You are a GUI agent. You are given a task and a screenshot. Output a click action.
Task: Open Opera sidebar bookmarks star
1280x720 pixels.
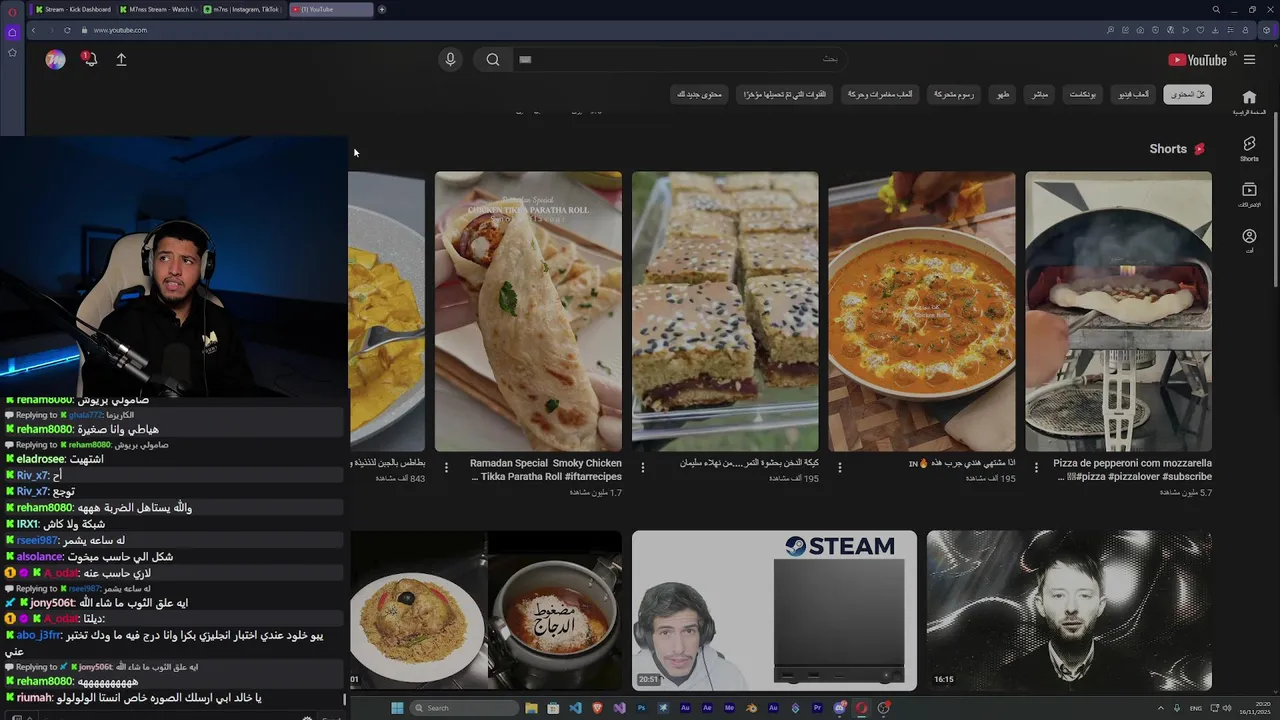[11, 52]
